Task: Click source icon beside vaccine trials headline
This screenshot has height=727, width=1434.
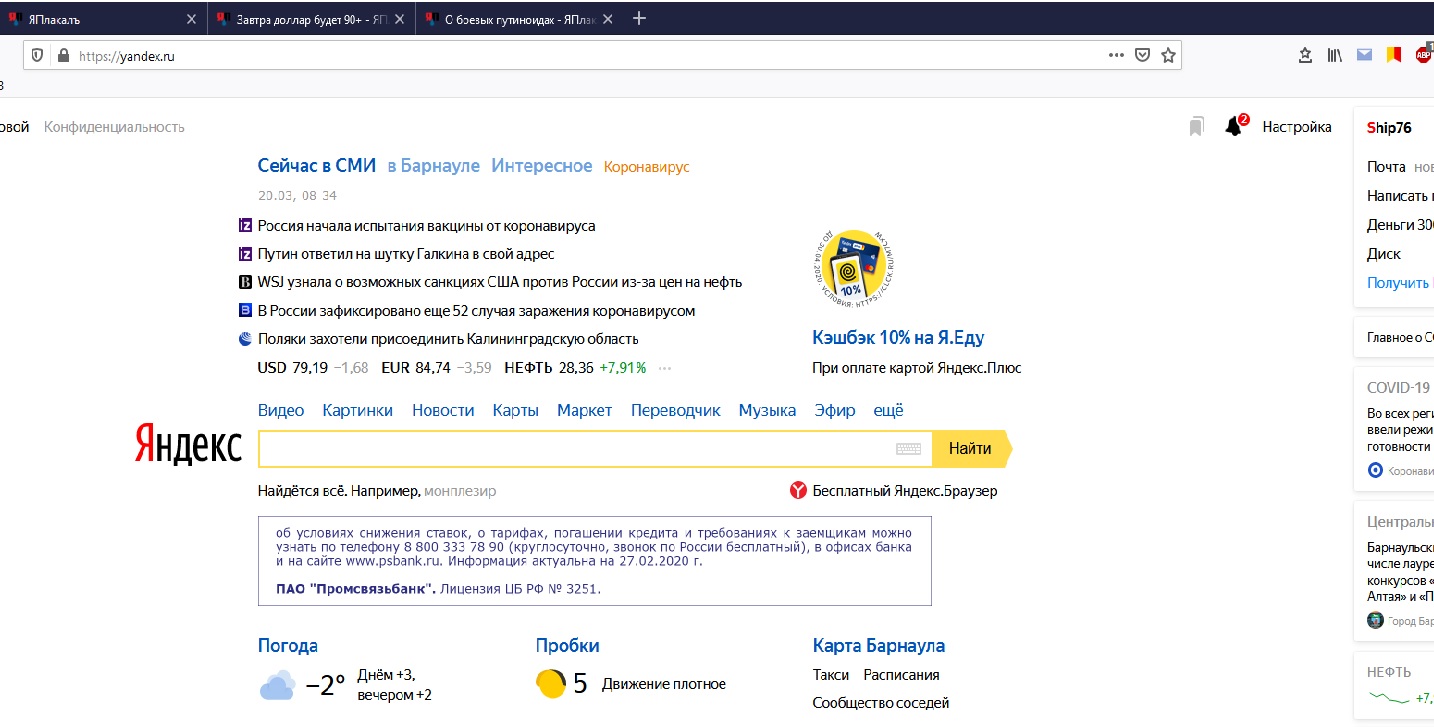Action: coord(245,226)
